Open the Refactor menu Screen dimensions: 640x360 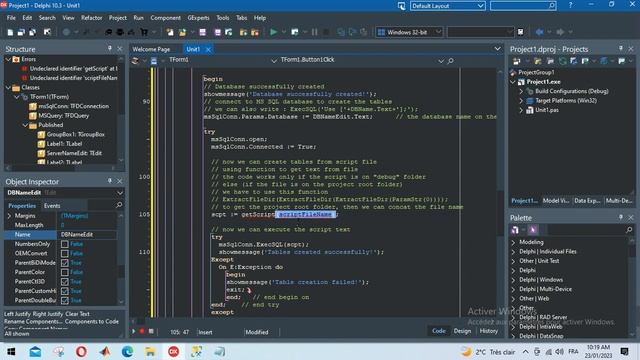[x=91, y=18]
